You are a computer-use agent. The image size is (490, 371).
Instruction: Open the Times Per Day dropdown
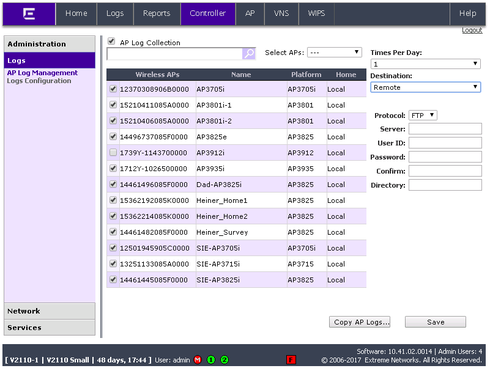pos(425,64)
